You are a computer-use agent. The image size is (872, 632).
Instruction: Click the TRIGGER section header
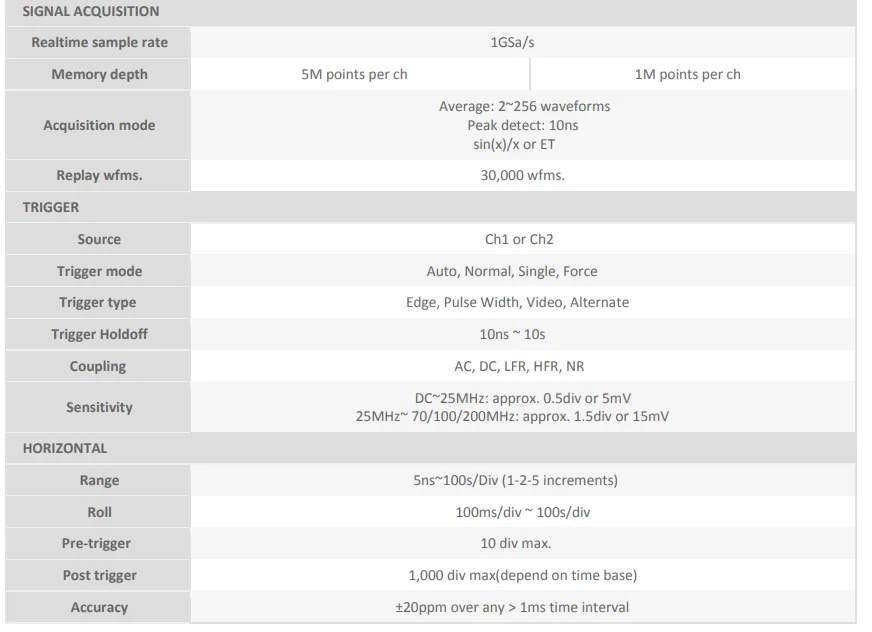[x=51, y=208]
